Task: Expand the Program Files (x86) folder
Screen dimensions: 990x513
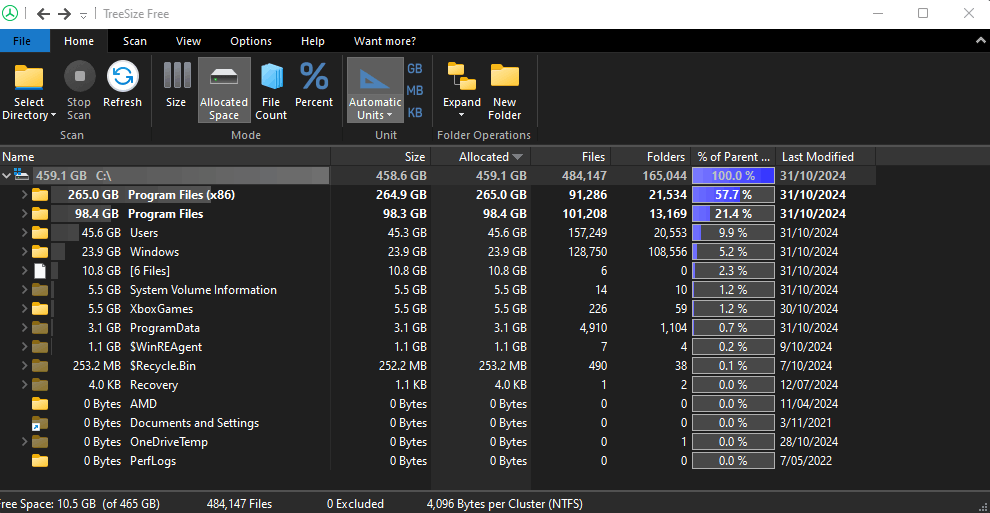Action: pyautogui.click(x=24, y=194)
